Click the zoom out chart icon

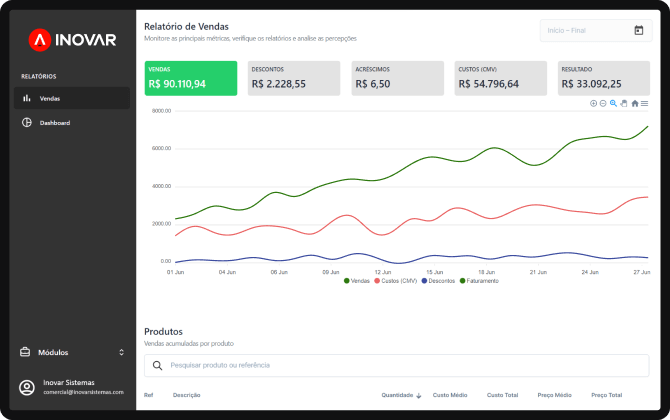(603, 103)
